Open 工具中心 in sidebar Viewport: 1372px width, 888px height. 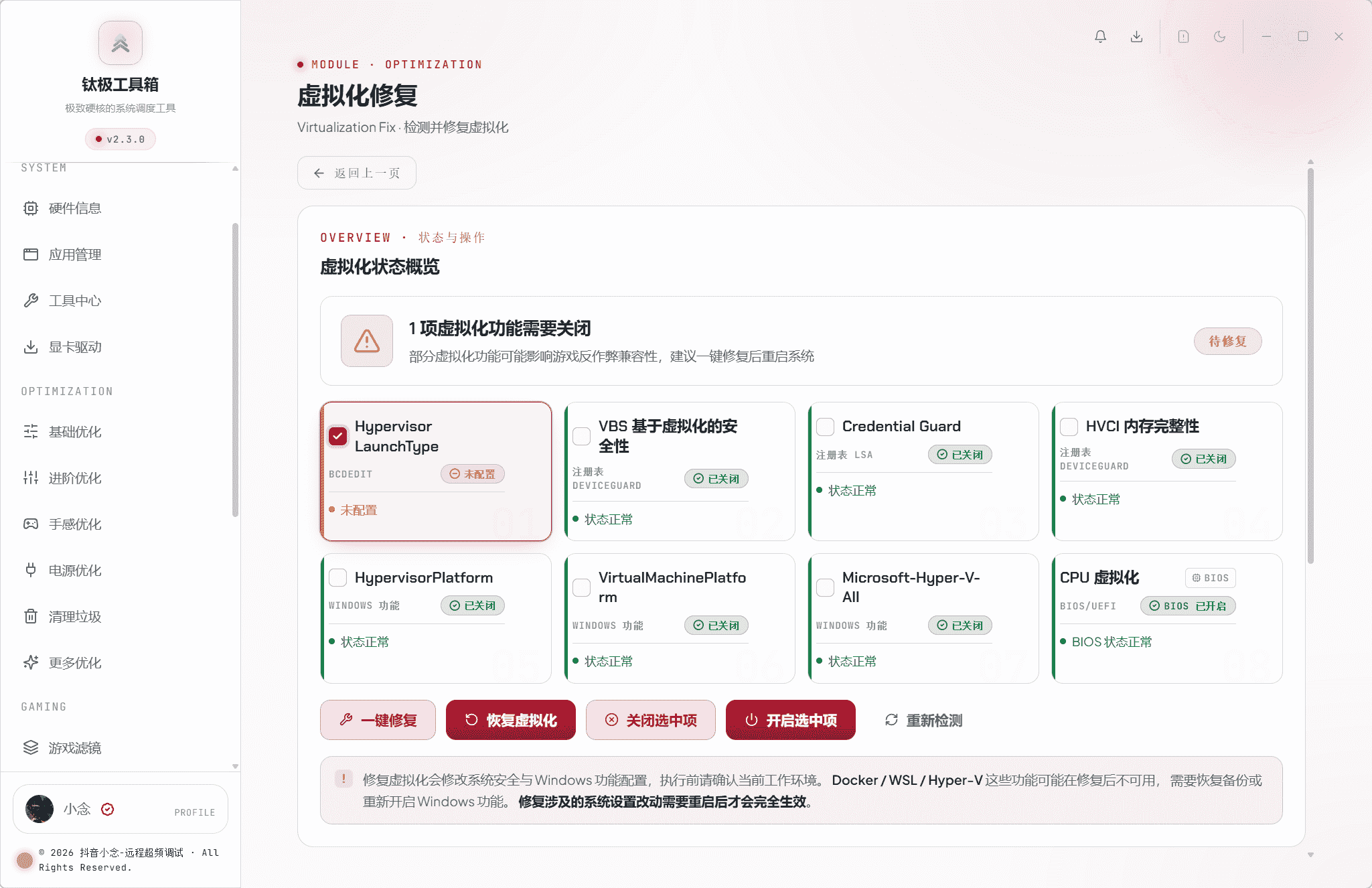pyautogui.click(x=121, y=301)
